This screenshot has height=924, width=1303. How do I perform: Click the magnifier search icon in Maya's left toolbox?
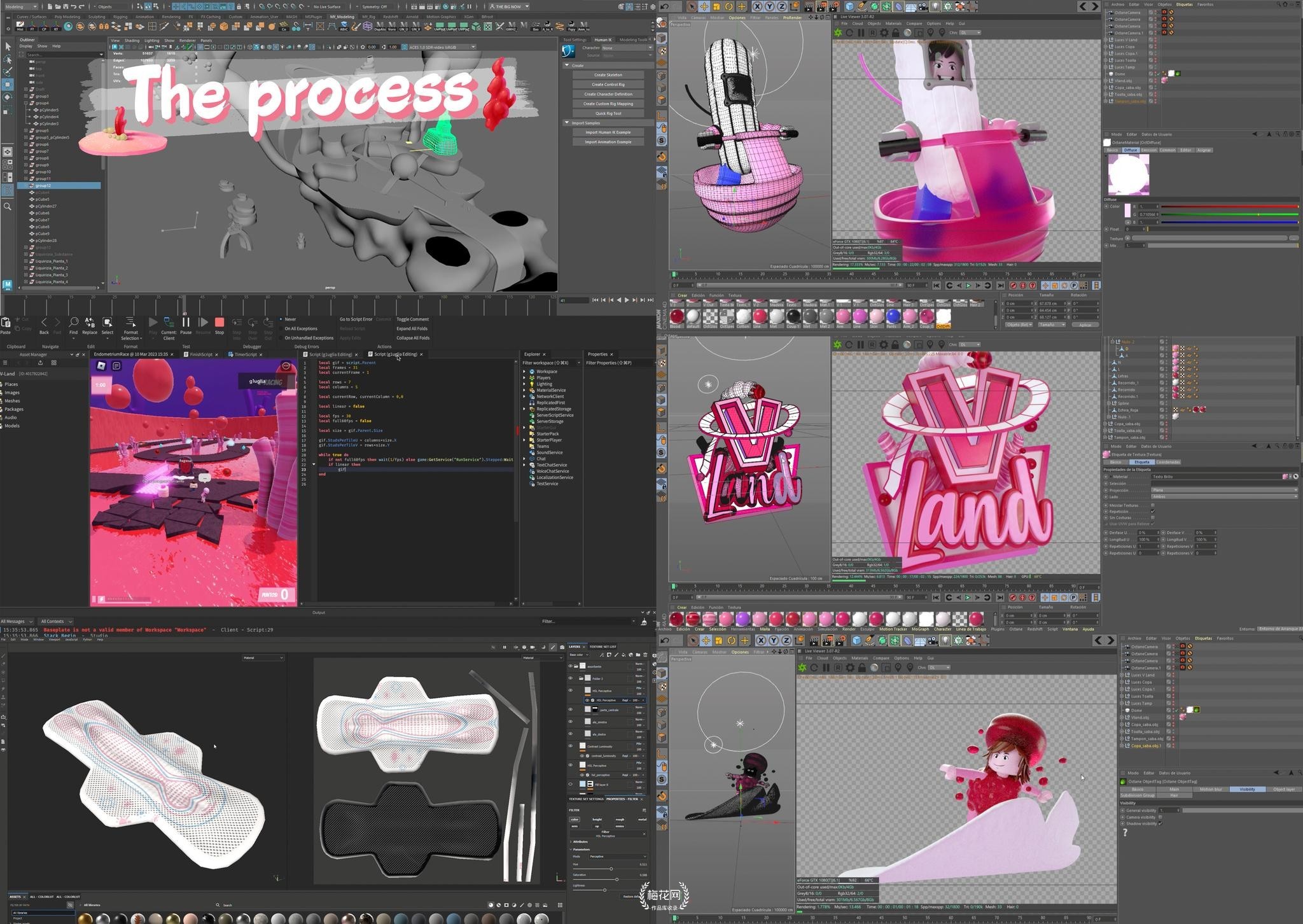8,206
